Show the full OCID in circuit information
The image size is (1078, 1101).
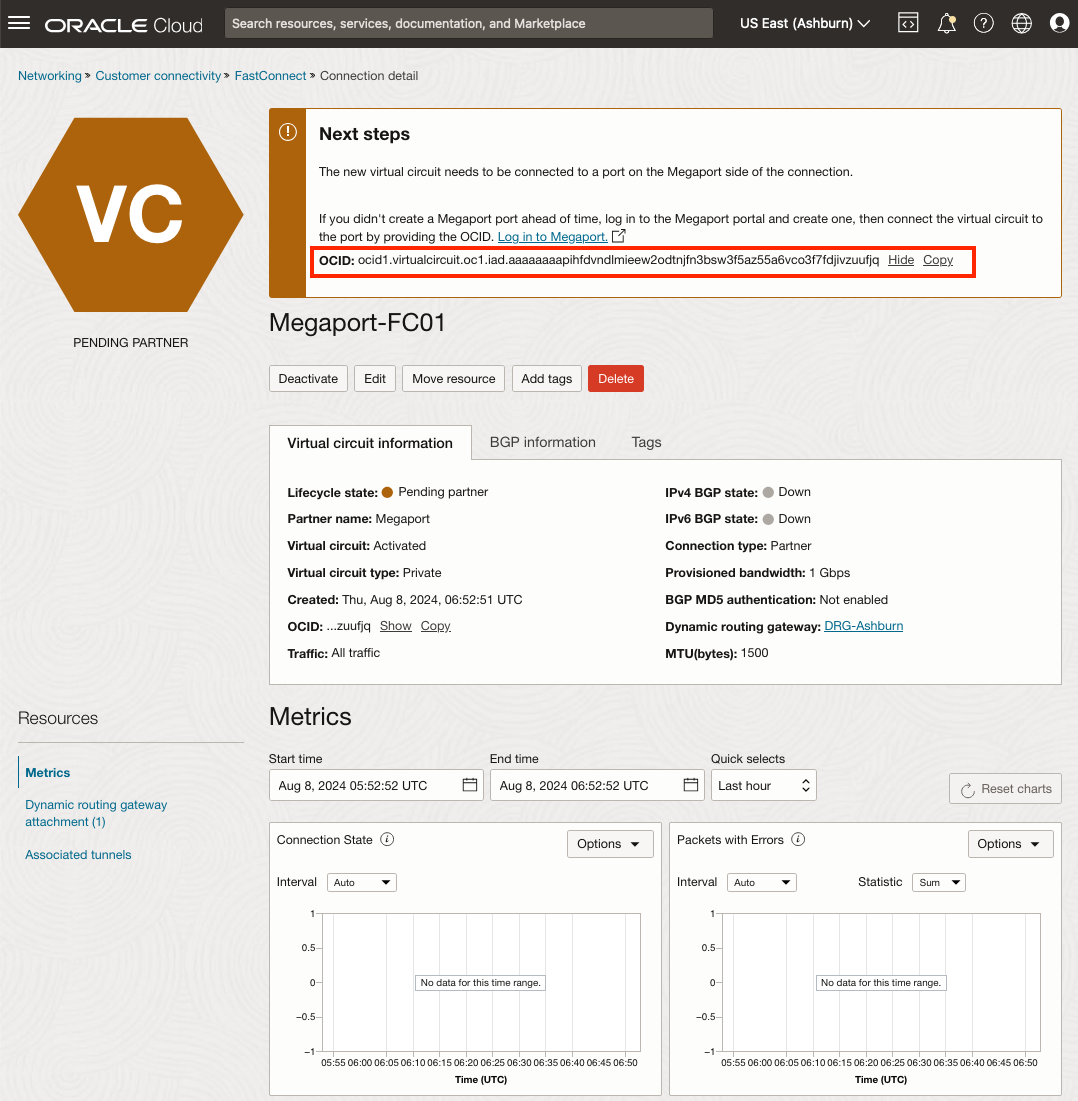point(395,626)
